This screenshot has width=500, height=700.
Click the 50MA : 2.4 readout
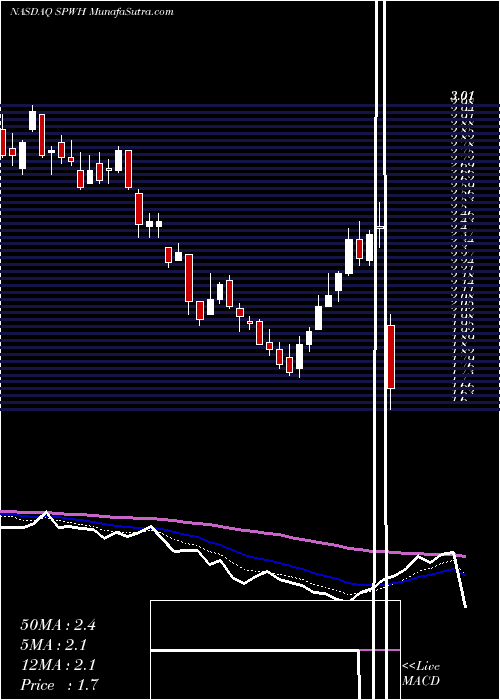tap(58, 625)
